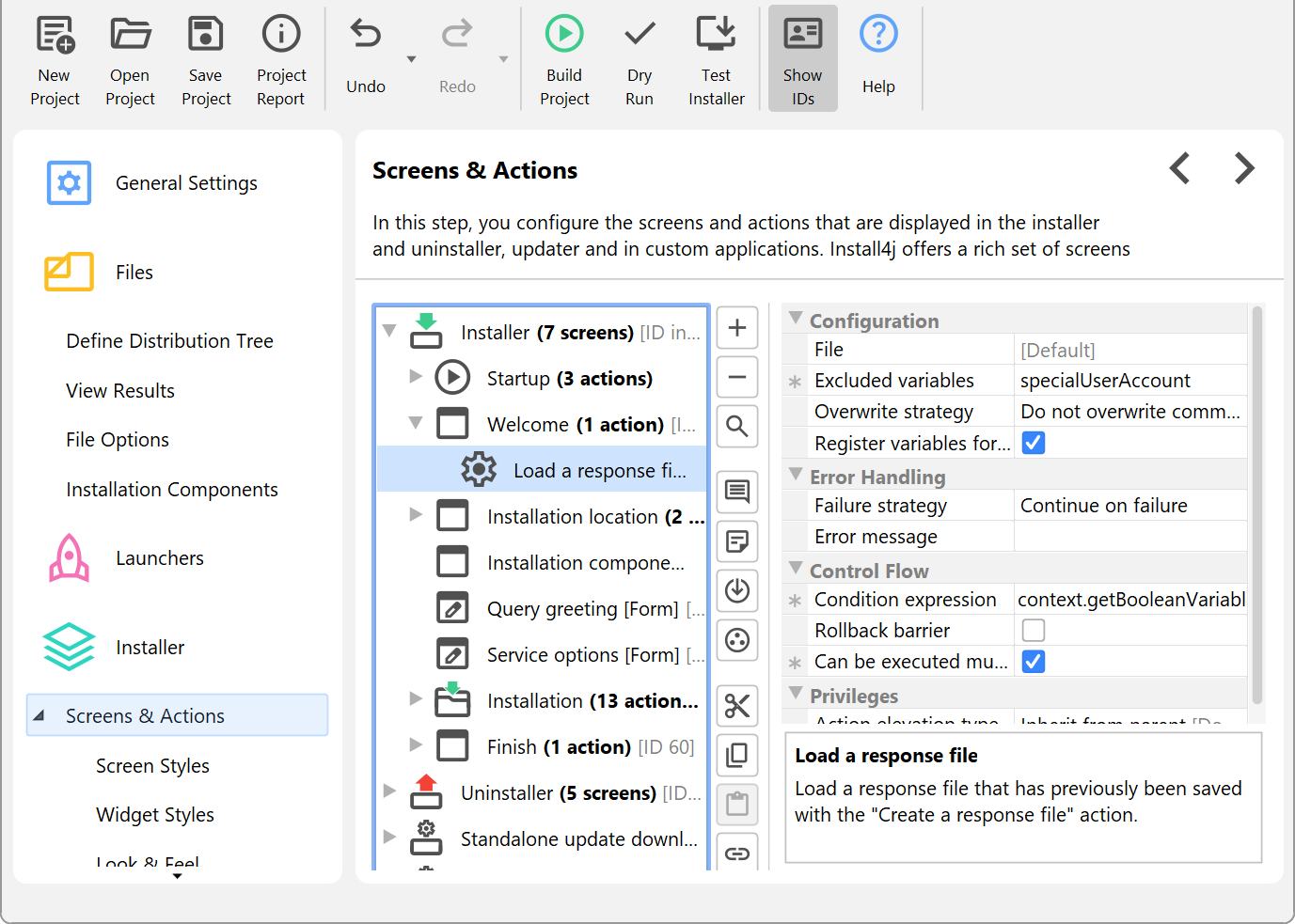Viewport: 1295px width, 924px height.
Task: Expand the Startup node in the tree
Action: coord(416,377)
